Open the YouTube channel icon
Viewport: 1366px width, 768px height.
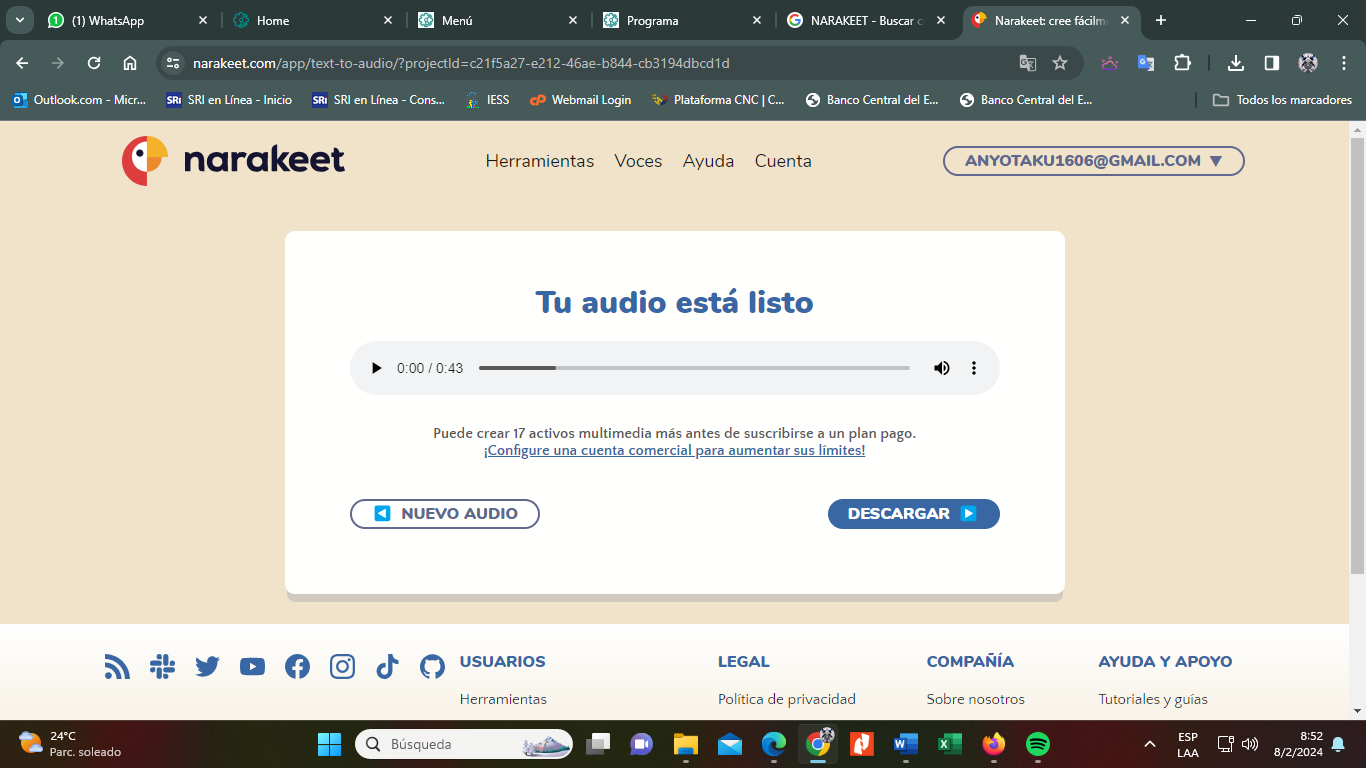click(x=252, y=667)
